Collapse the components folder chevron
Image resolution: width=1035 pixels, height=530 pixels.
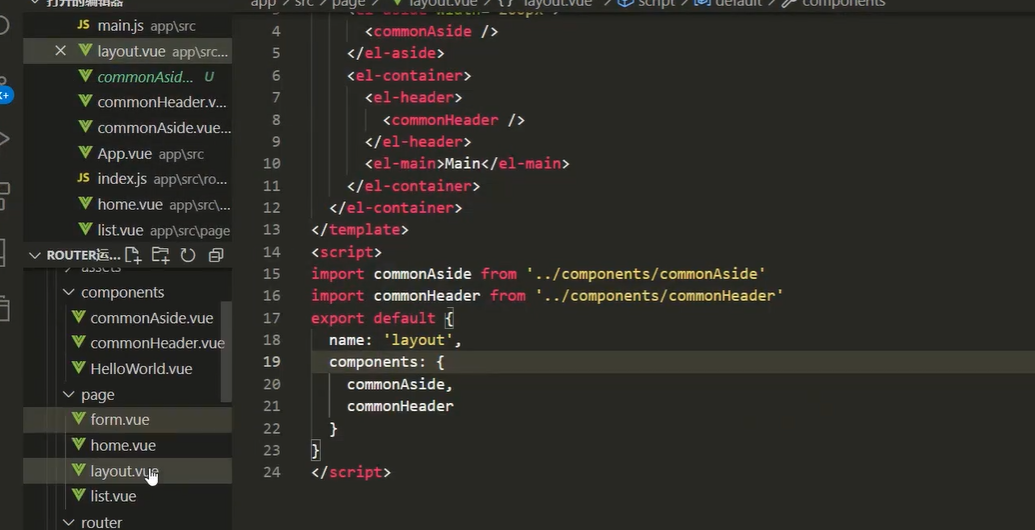coord(69,292)
